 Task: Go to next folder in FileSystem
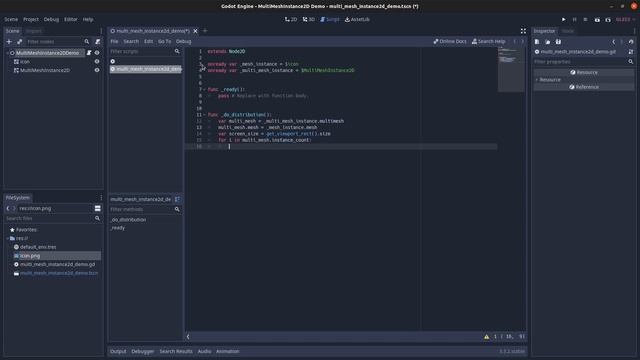[x=14, y=208]
